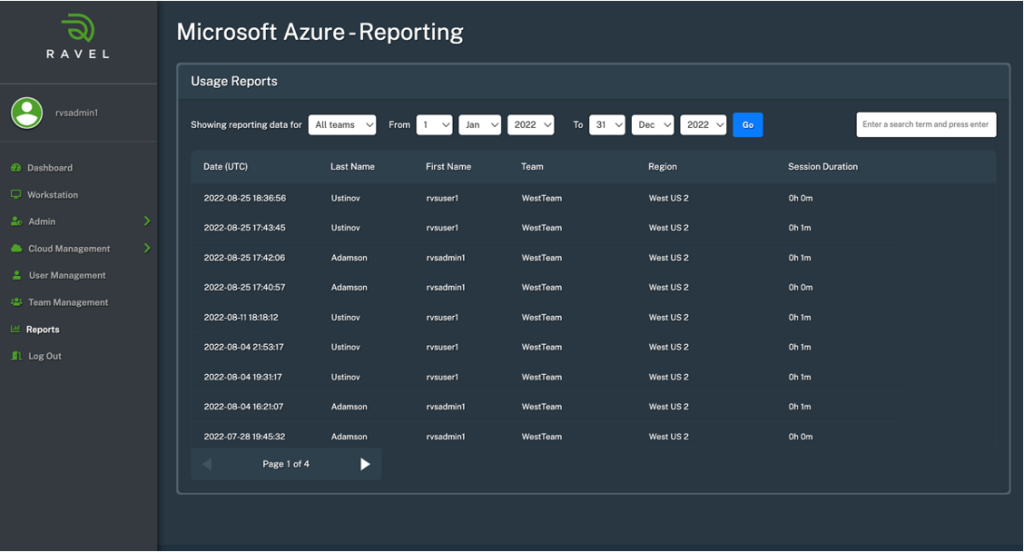
Task: Click the Log Out door icon
Action: click(16, 356)
